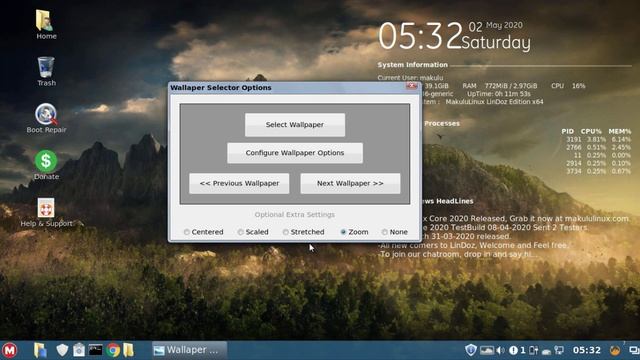Click the taskbar clock showing 05:32
The width and height of the screenshot is (640, 360).
[587, 350]
